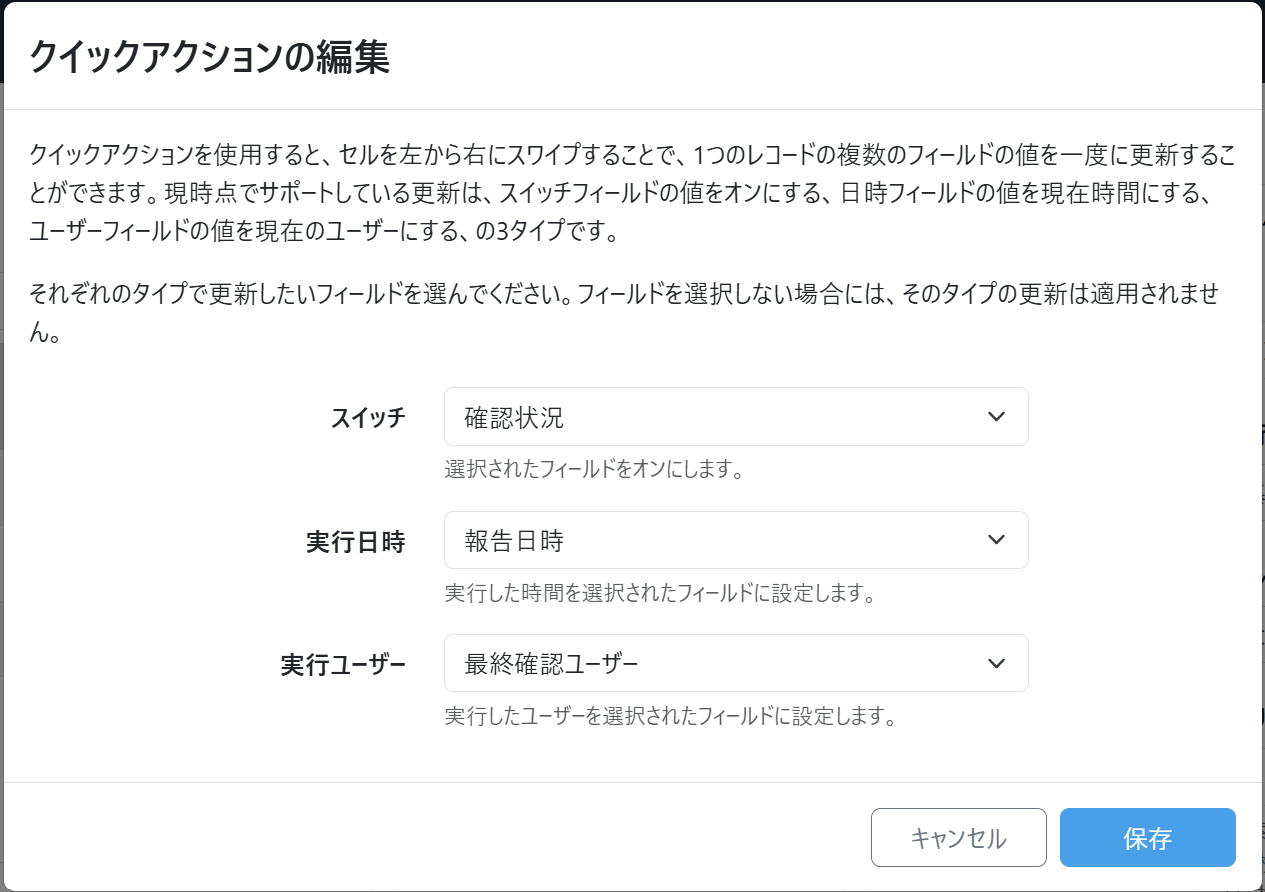Click the 報告日時 selected value text
Image resolution: width=1265 pixels, height=892 pixels.
pyautogui.click(x=514, y=541)
